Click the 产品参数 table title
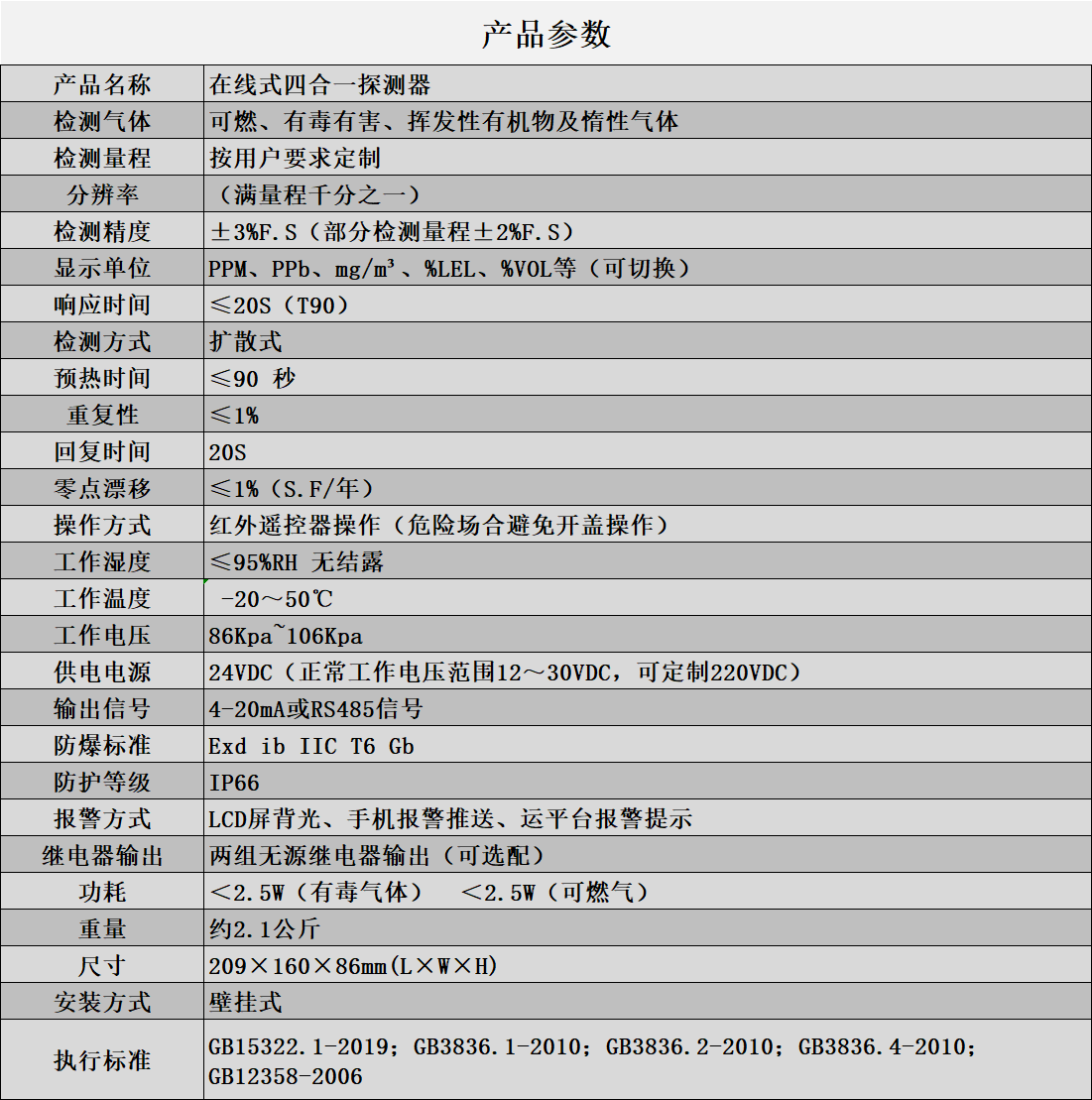Viewport: 1092px width, 1100px height. coord(546,34)
